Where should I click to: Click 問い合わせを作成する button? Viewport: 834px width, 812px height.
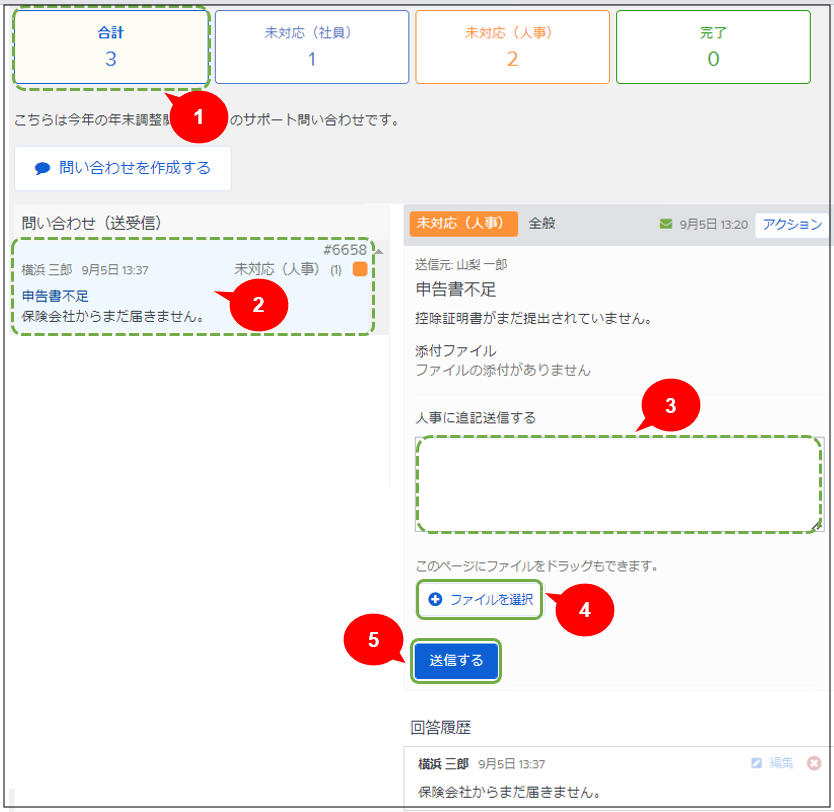pyautogui.click(x=123, y=168)
